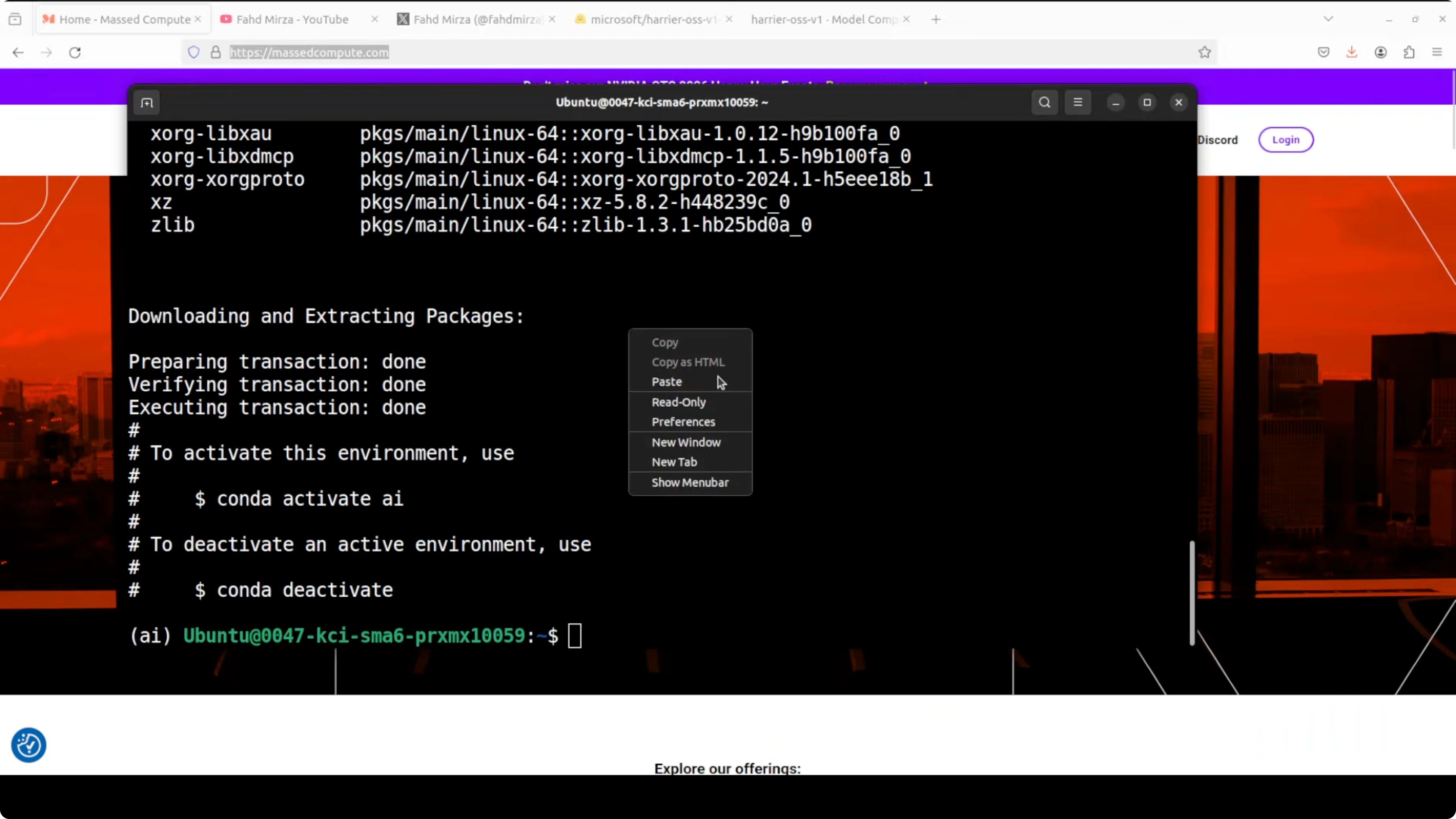
Task: Click the cookie consent badge icon
Action: (29, 745)
